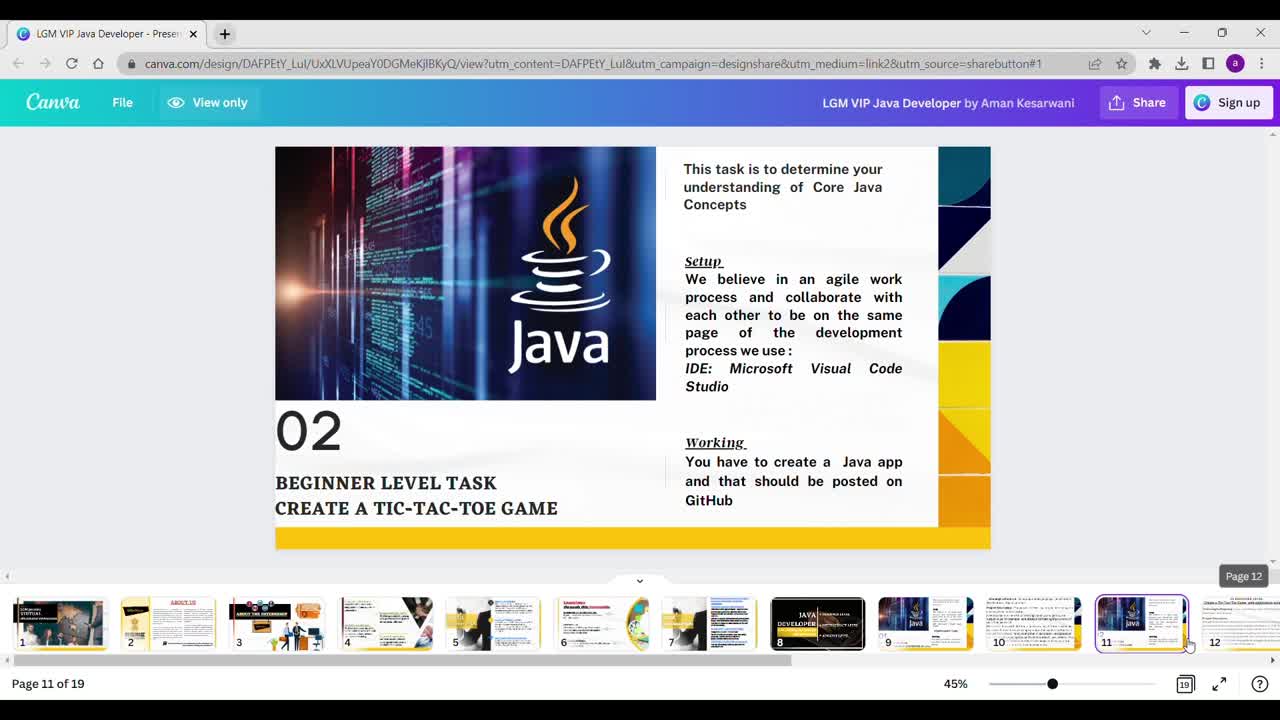Click the Canva logo

click(x=53, y=102)
